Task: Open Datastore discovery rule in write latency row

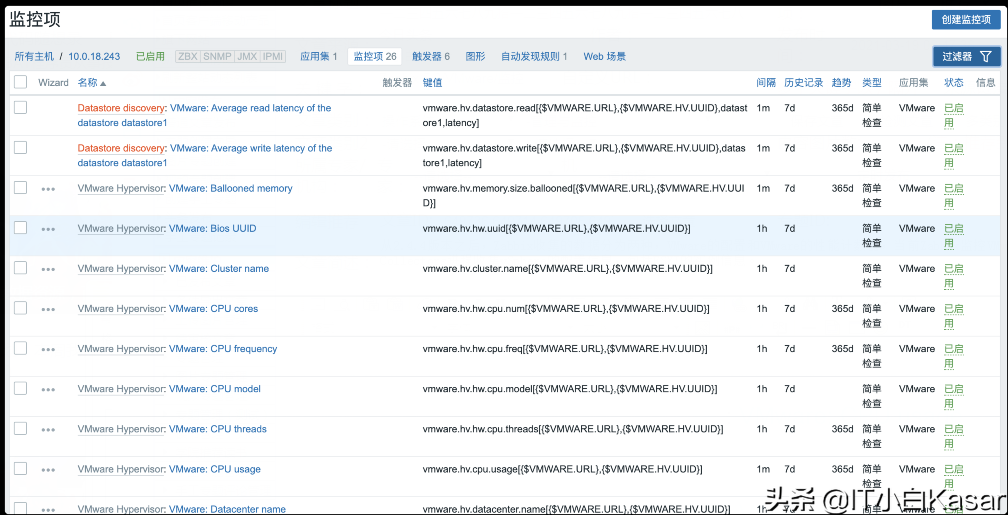Action: (x=121, y=148)
